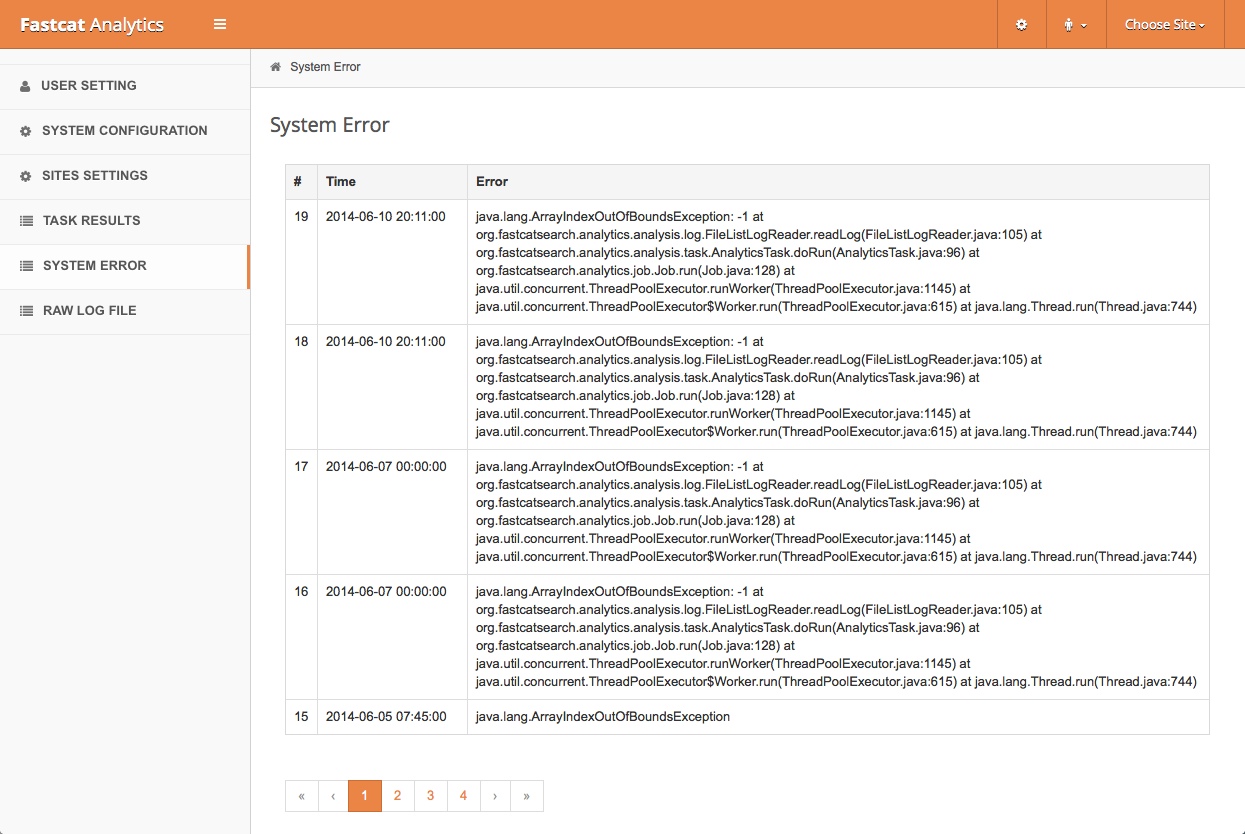The height and width of the screenshot is (834, 1245).
Task: Open the gear settings icon in header
Action: pyautogui.click(x=1021, y=24)
